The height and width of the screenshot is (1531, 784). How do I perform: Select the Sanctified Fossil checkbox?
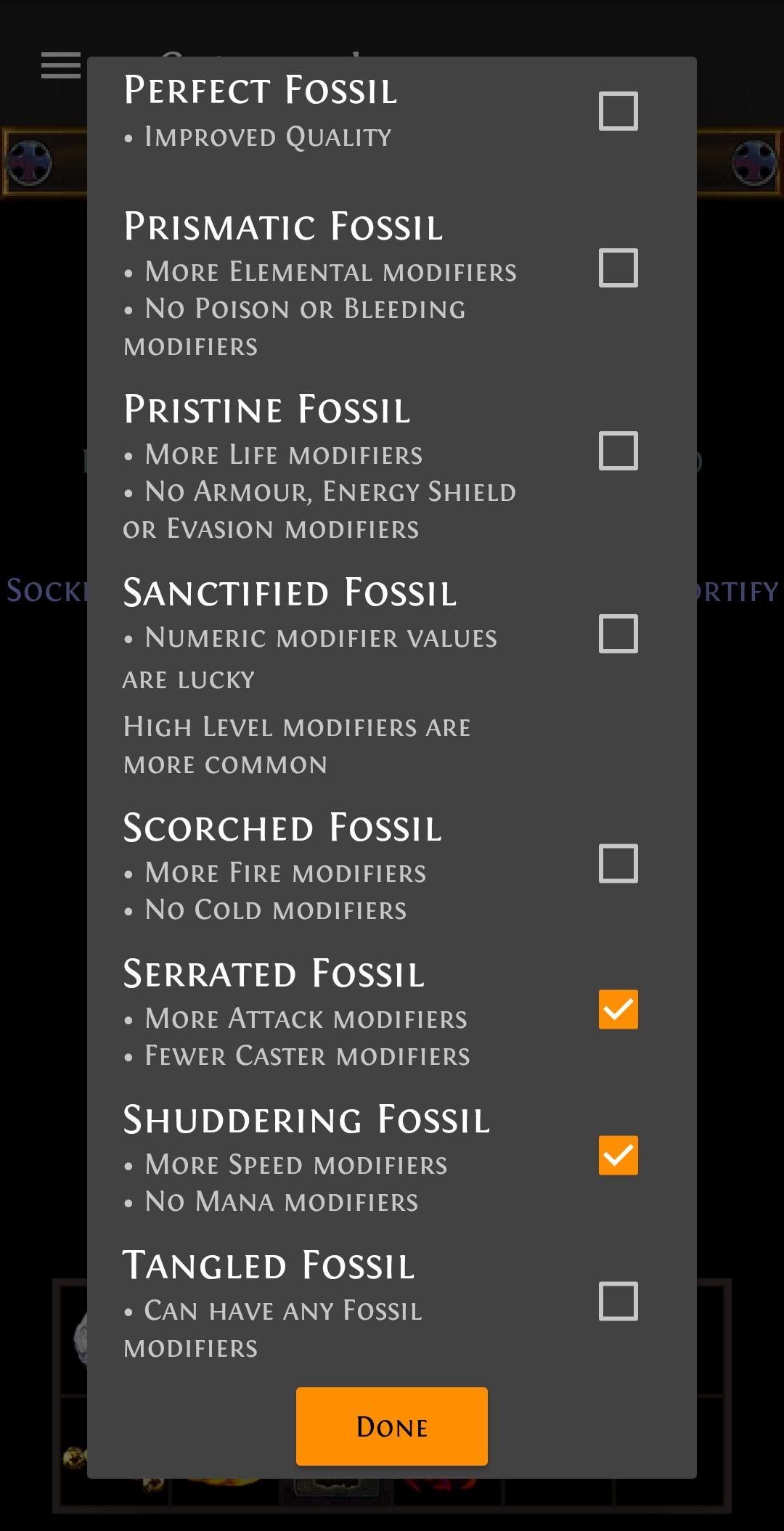pos(618,634)
